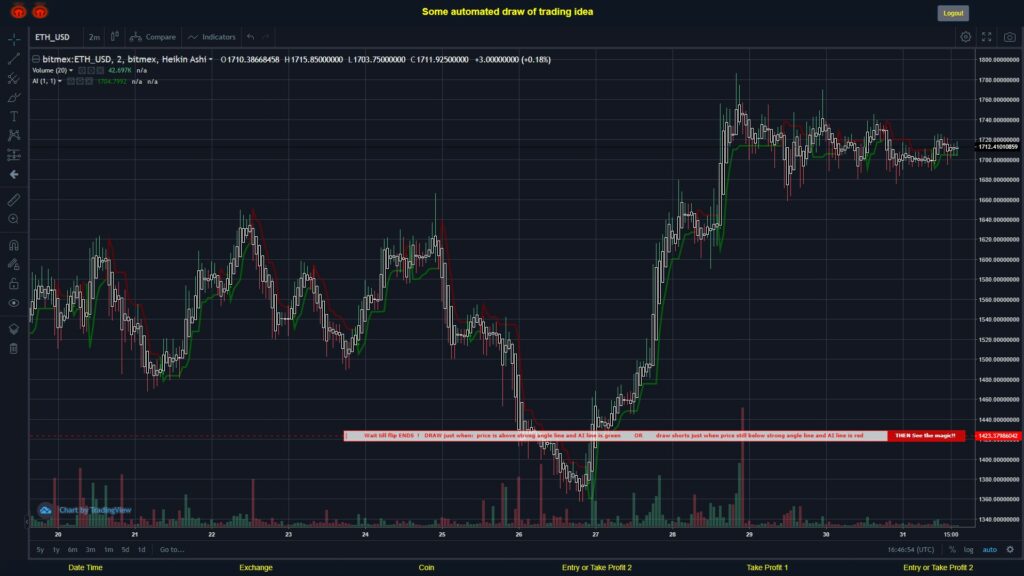Click the redo arrow in top toolbar
Viewport: 1024px width, 576px height.
point(266,37)
